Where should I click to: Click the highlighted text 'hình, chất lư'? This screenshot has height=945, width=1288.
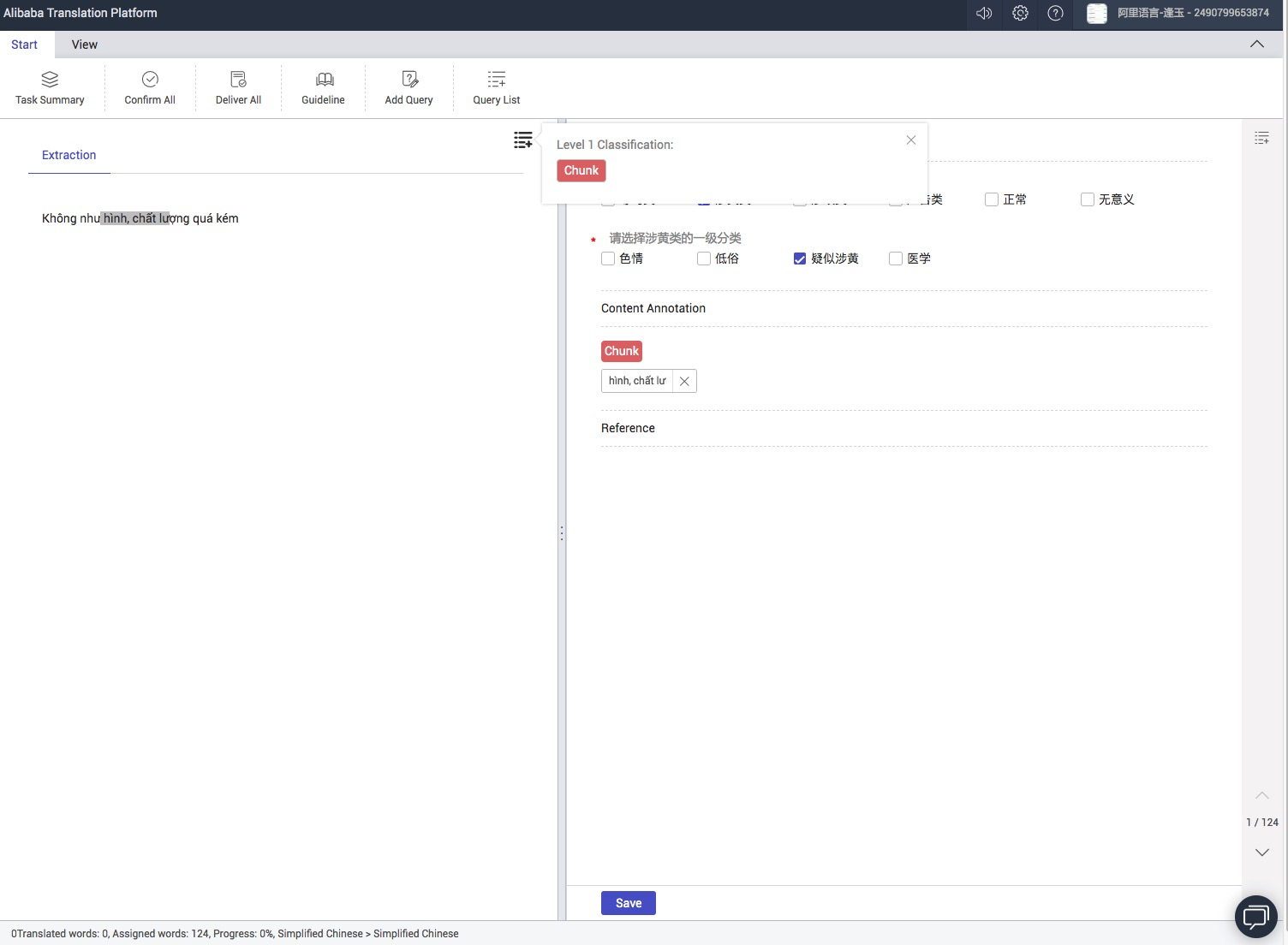click(x=135, y=218)
